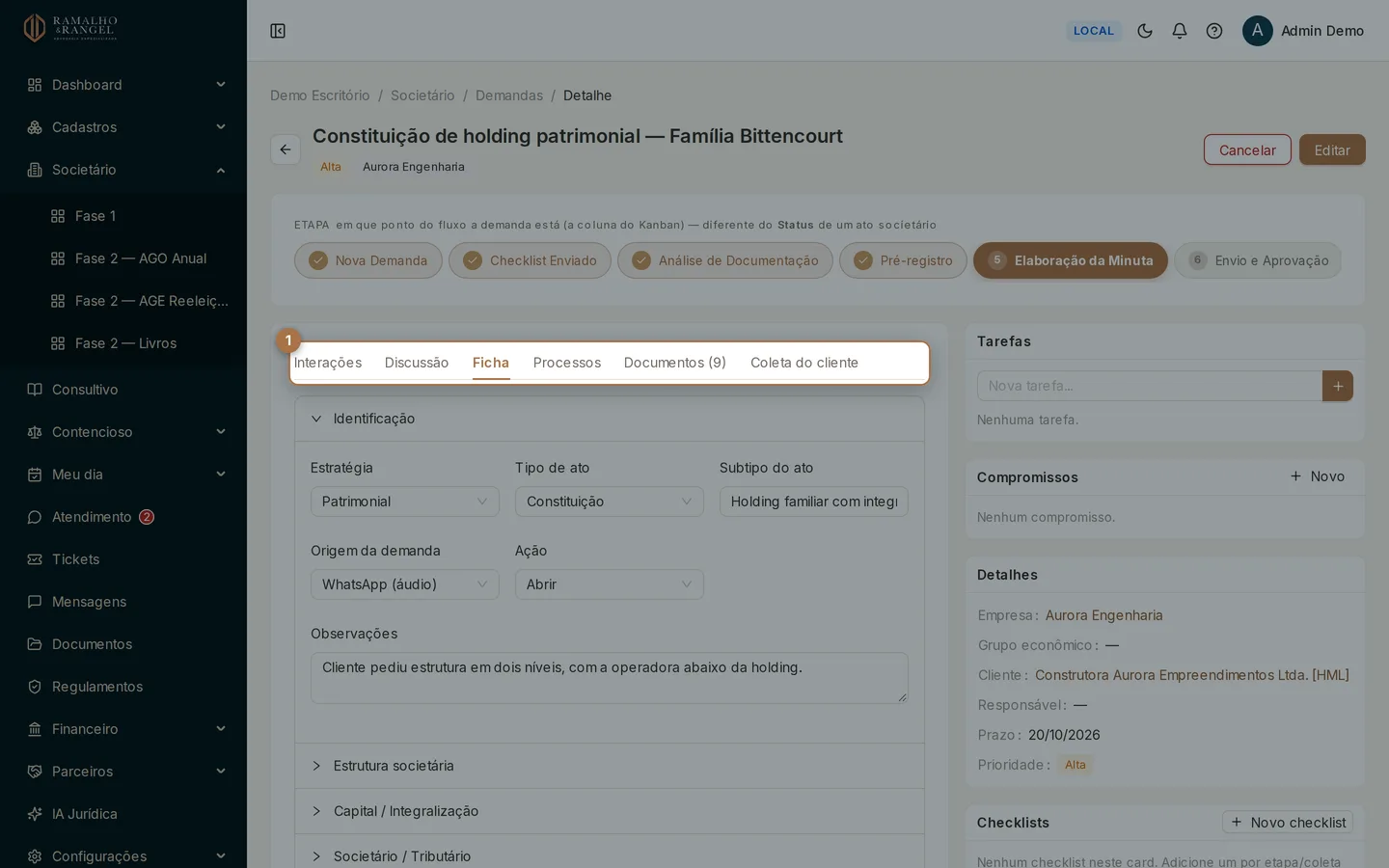The image size is (1389, 868).
Task: Open the help question mark icon
Action: click(1214, 31)
